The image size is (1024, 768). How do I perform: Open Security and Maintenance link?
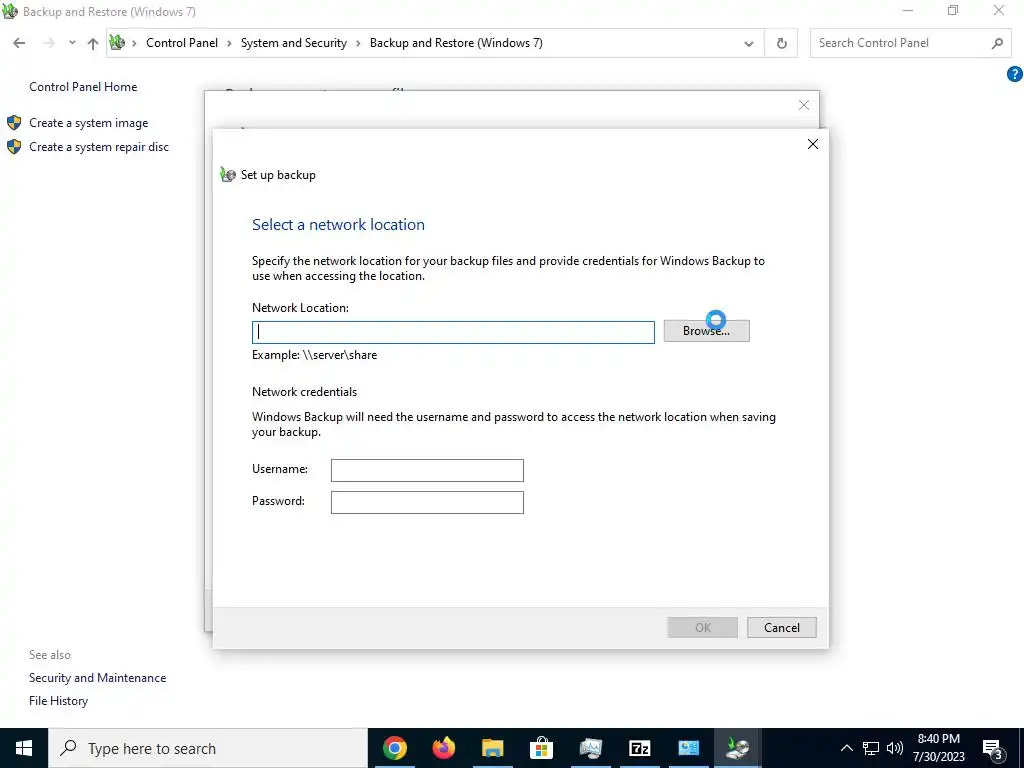pos(97,678)
